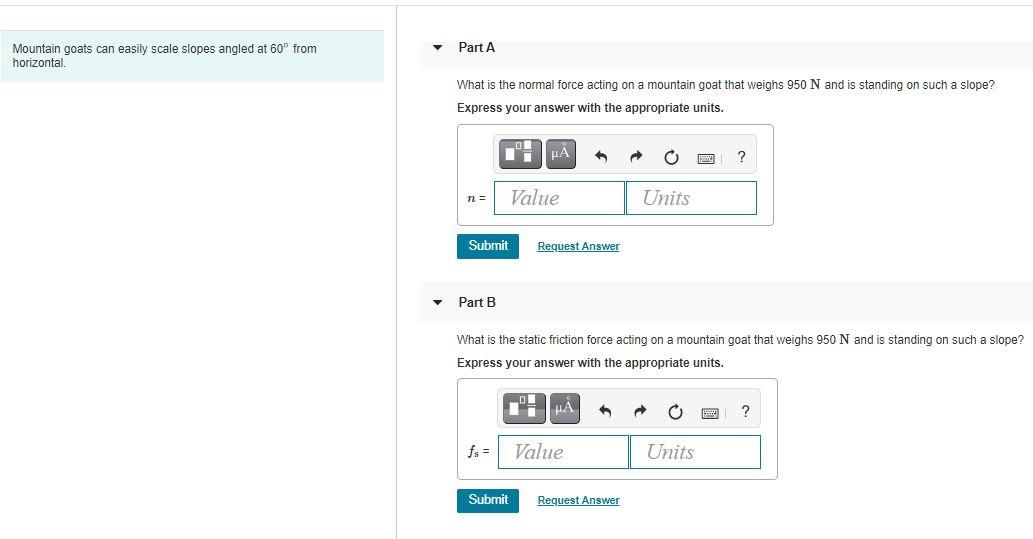1033x539 pixels.
Task: Click the Units field for fs
Action: (695, 452)
